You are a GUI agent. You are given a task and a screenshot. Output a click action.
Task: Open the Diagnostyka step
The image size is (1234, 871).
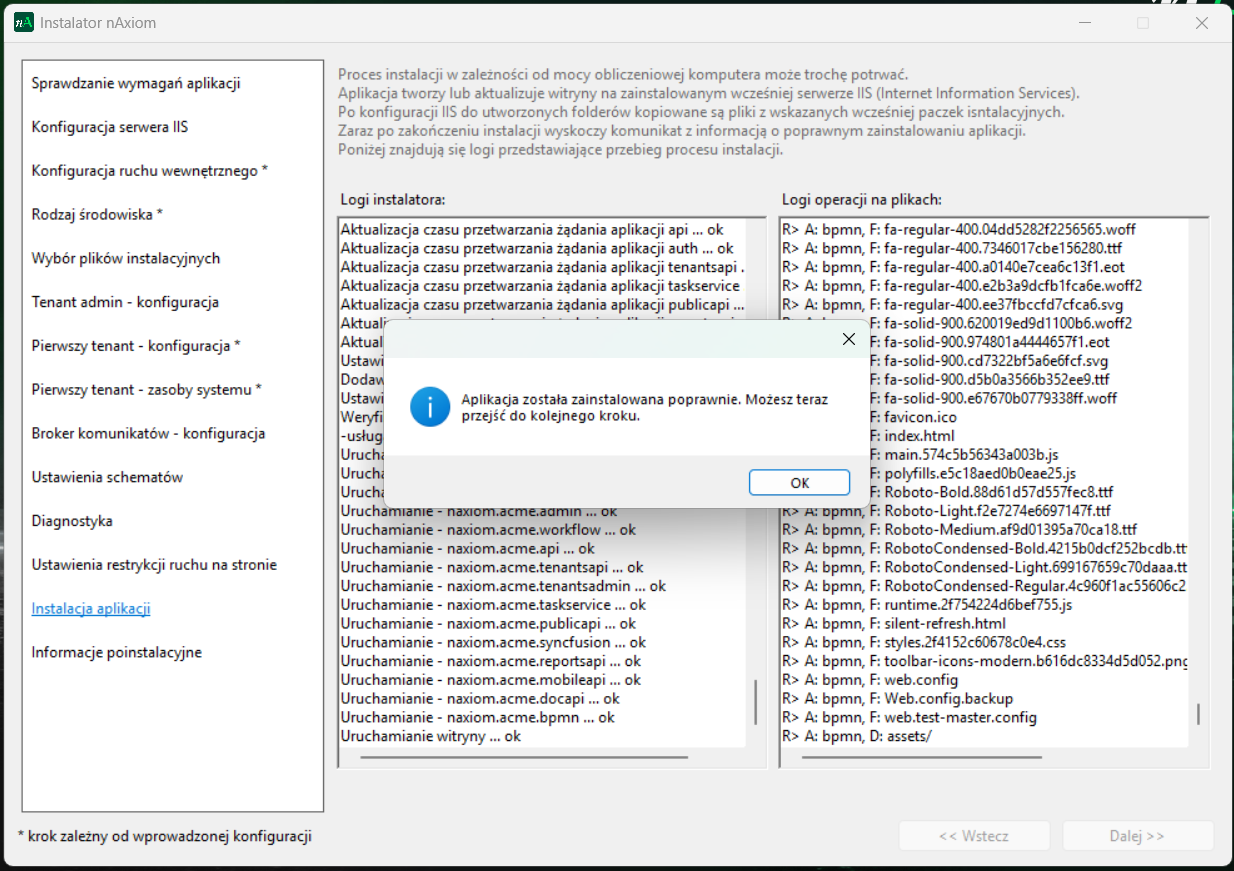(72, 521)
